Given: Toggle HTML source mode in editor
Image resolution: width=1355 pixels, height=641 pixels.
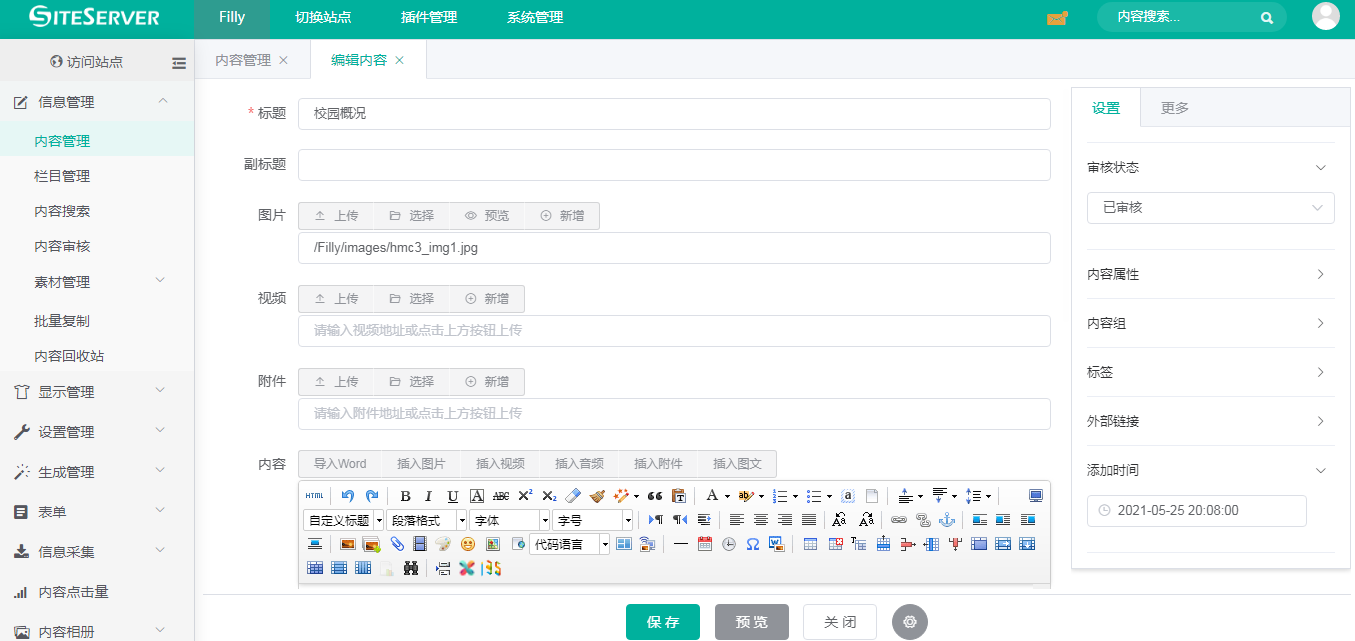Looking at the screenshot, I should click(x=314, y=496).
